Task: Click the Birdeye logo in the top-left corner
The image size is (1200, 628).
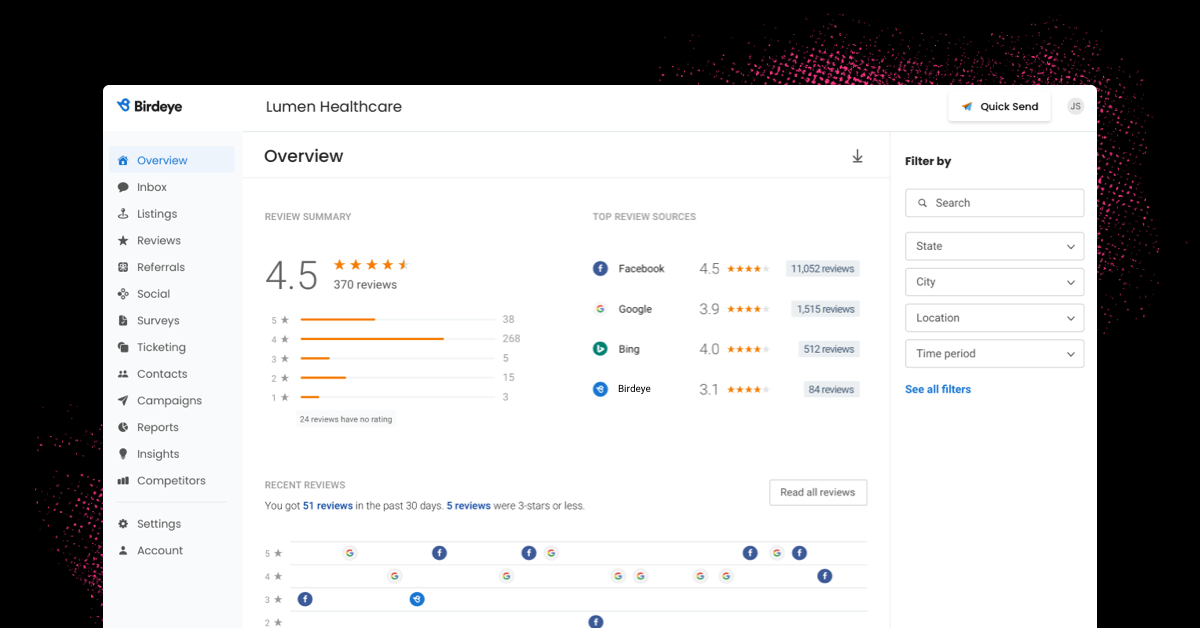Action: tap(148, 105)
